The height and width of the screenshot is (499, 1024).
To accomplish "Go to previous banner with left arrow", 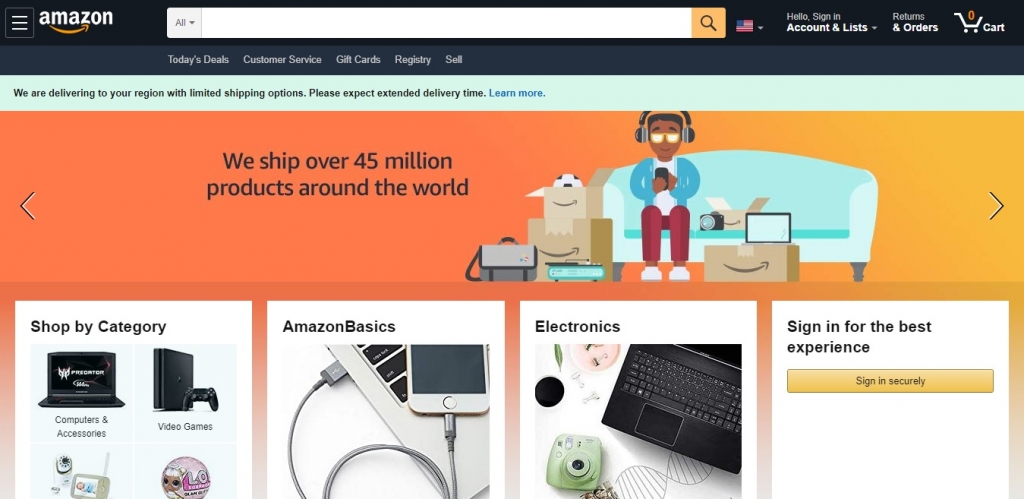I will 27,206.
